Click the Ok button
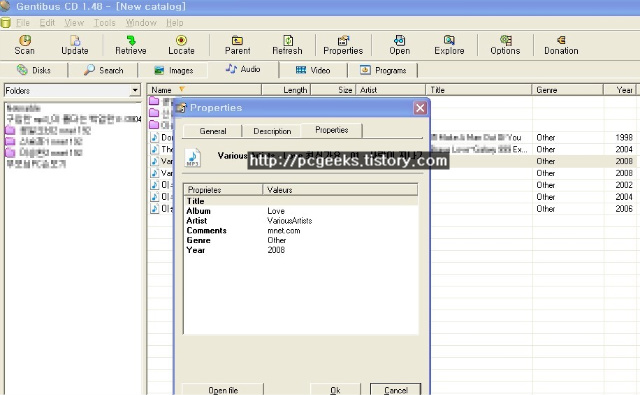The image size is (640, 395). (x=335, y=389)
